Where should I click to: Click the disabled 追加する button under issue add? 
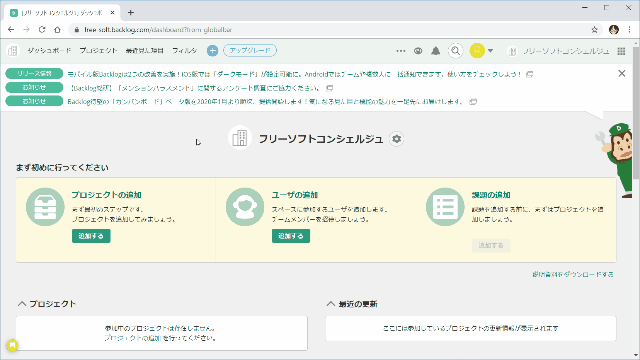pos(491,245)
